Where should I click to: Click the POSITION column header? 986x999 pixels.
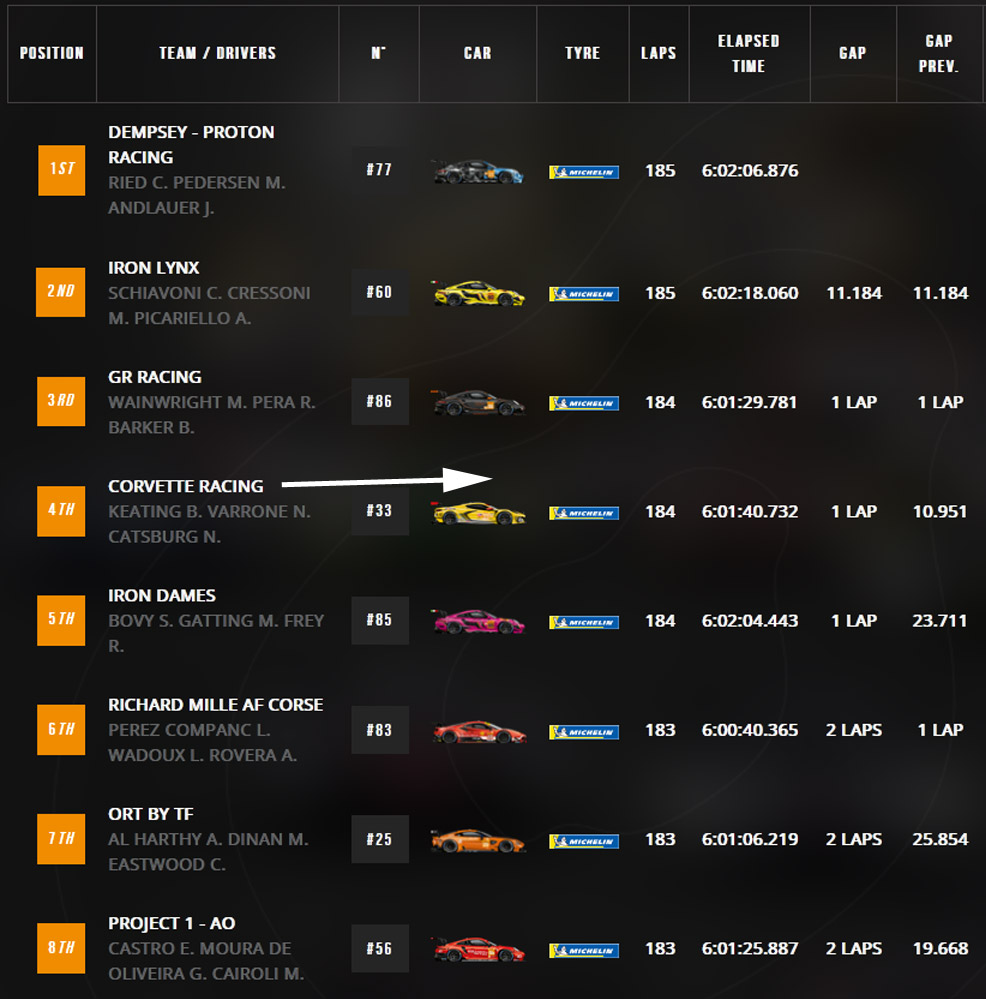point(52,53)
